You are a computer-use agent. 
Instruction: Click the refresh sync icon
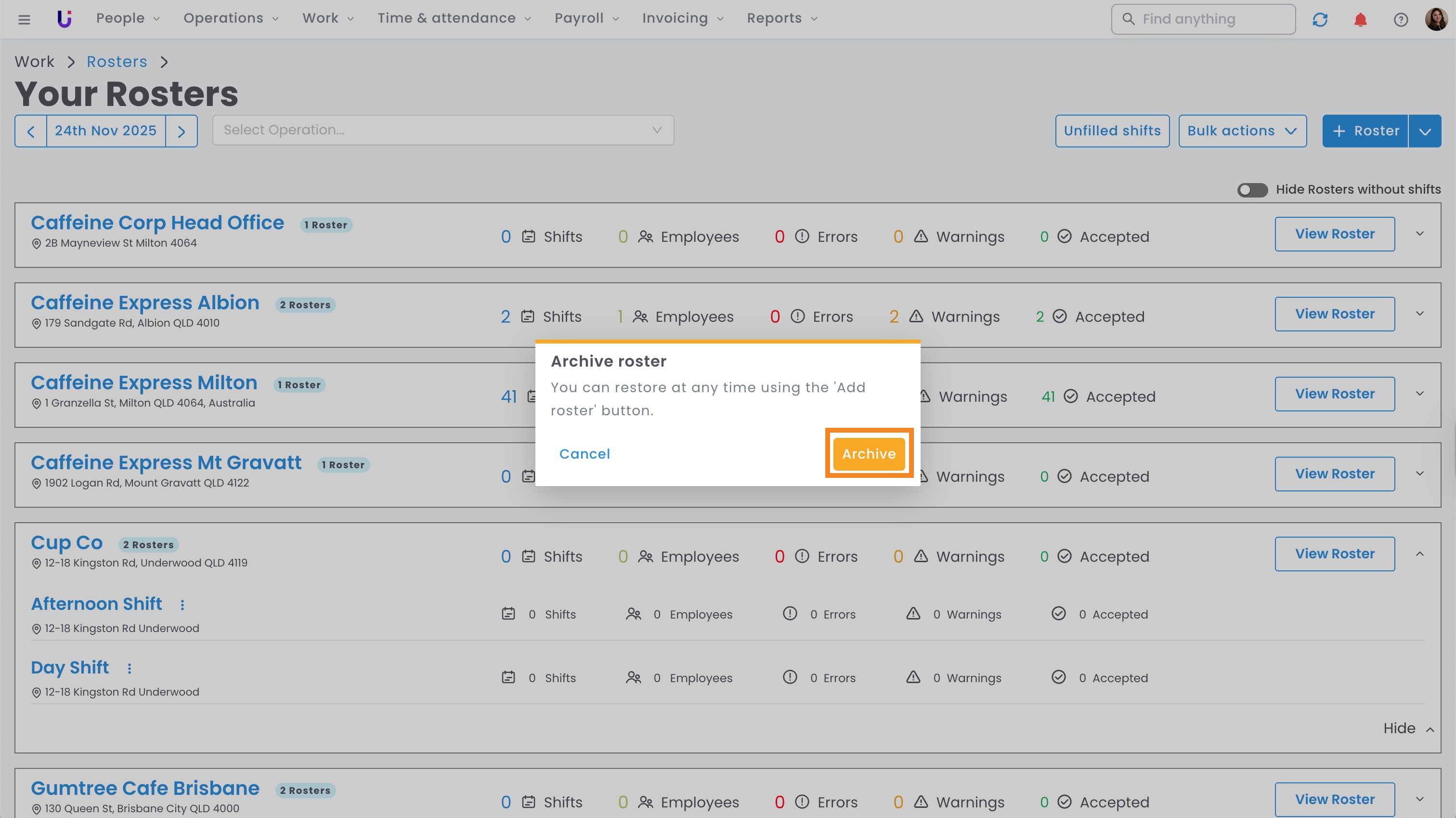point(1320,19)
